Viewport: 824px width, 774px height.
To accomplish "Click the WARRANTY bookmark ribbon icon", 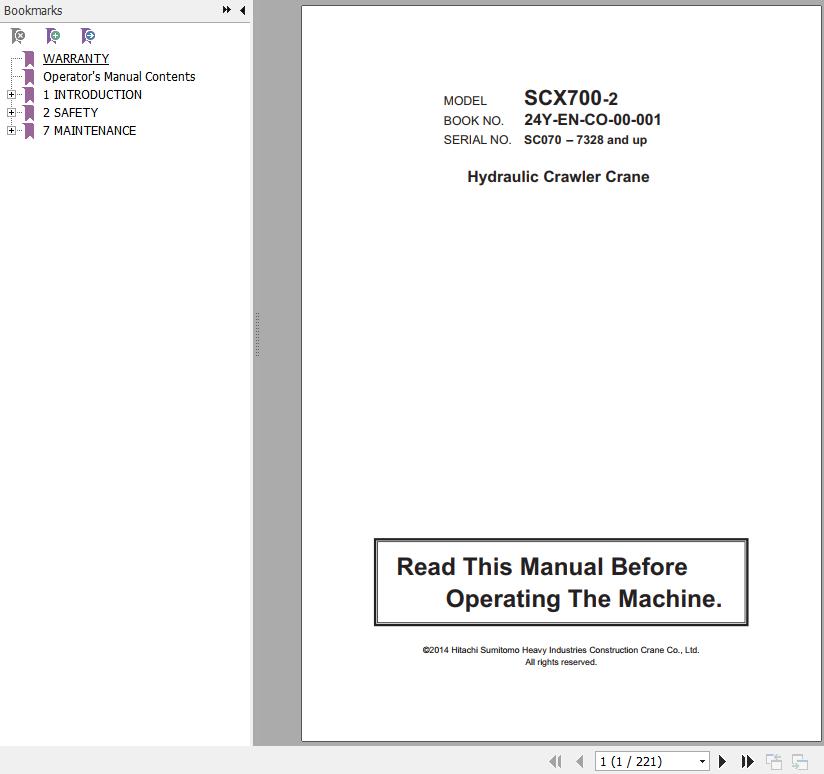I will (29, 59).
